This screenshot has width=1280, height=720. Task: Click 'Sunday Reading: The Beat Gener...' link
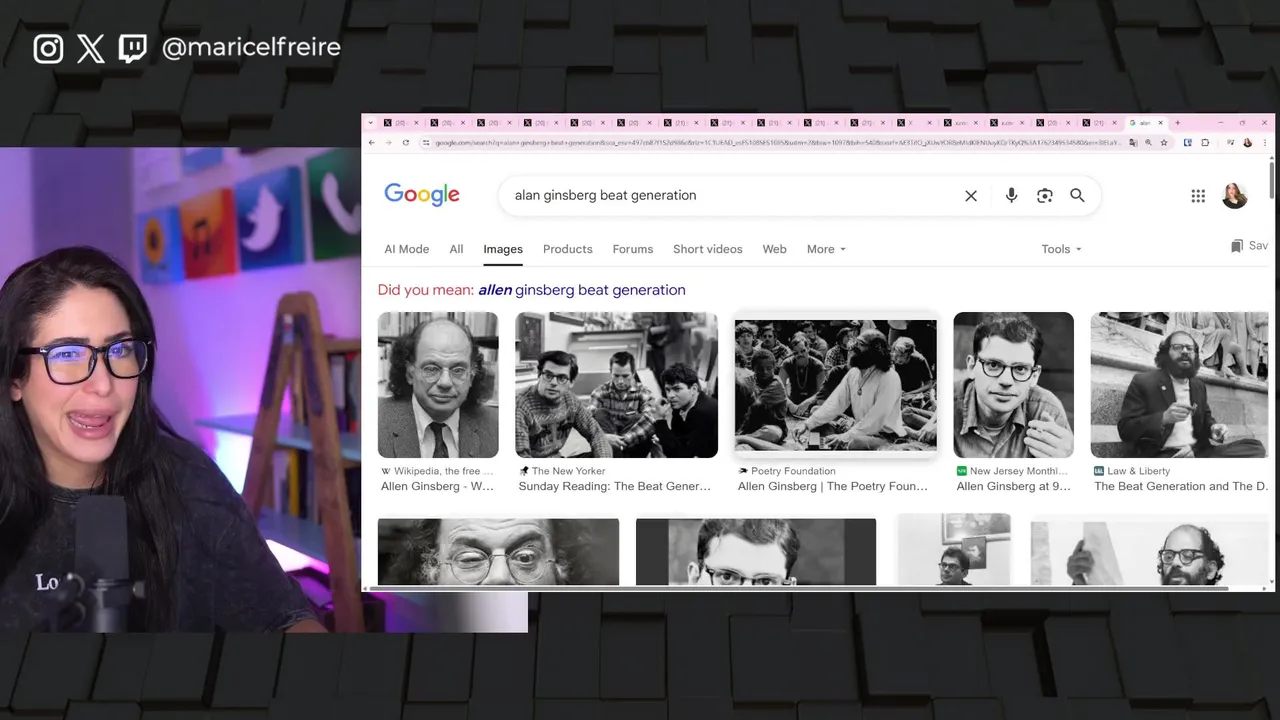[x=615, y=487]
